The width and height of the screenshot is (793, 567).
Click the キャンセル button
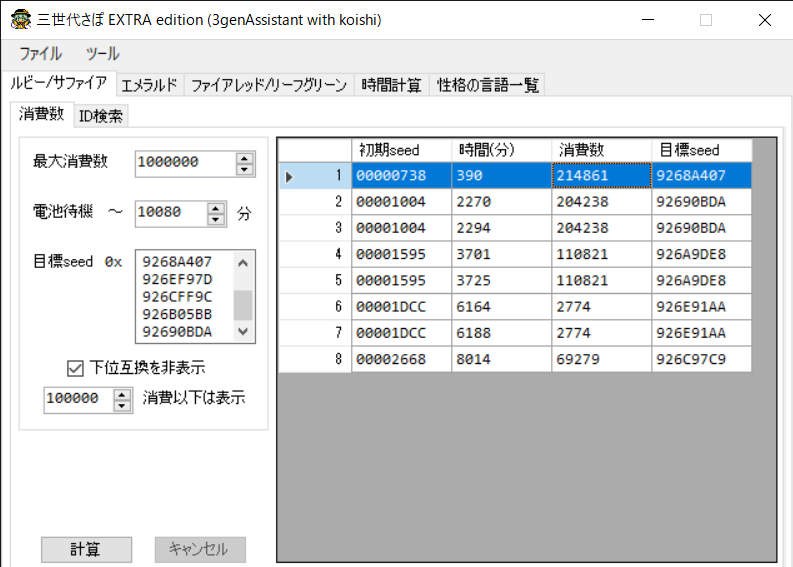pos(200,549)
